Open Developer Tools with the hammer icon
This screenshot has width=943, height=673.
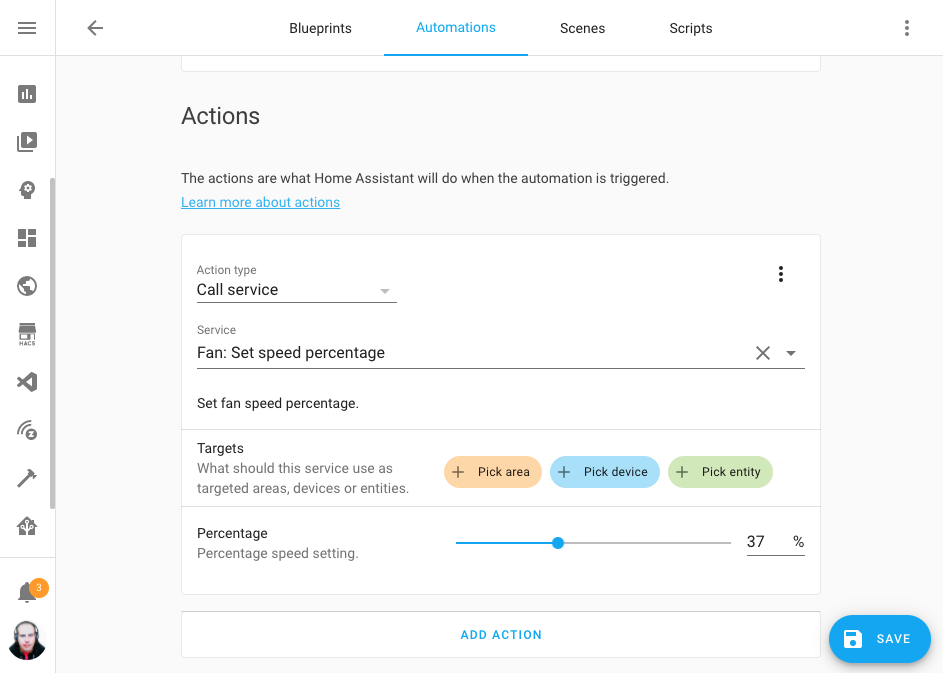coord(27,478)
